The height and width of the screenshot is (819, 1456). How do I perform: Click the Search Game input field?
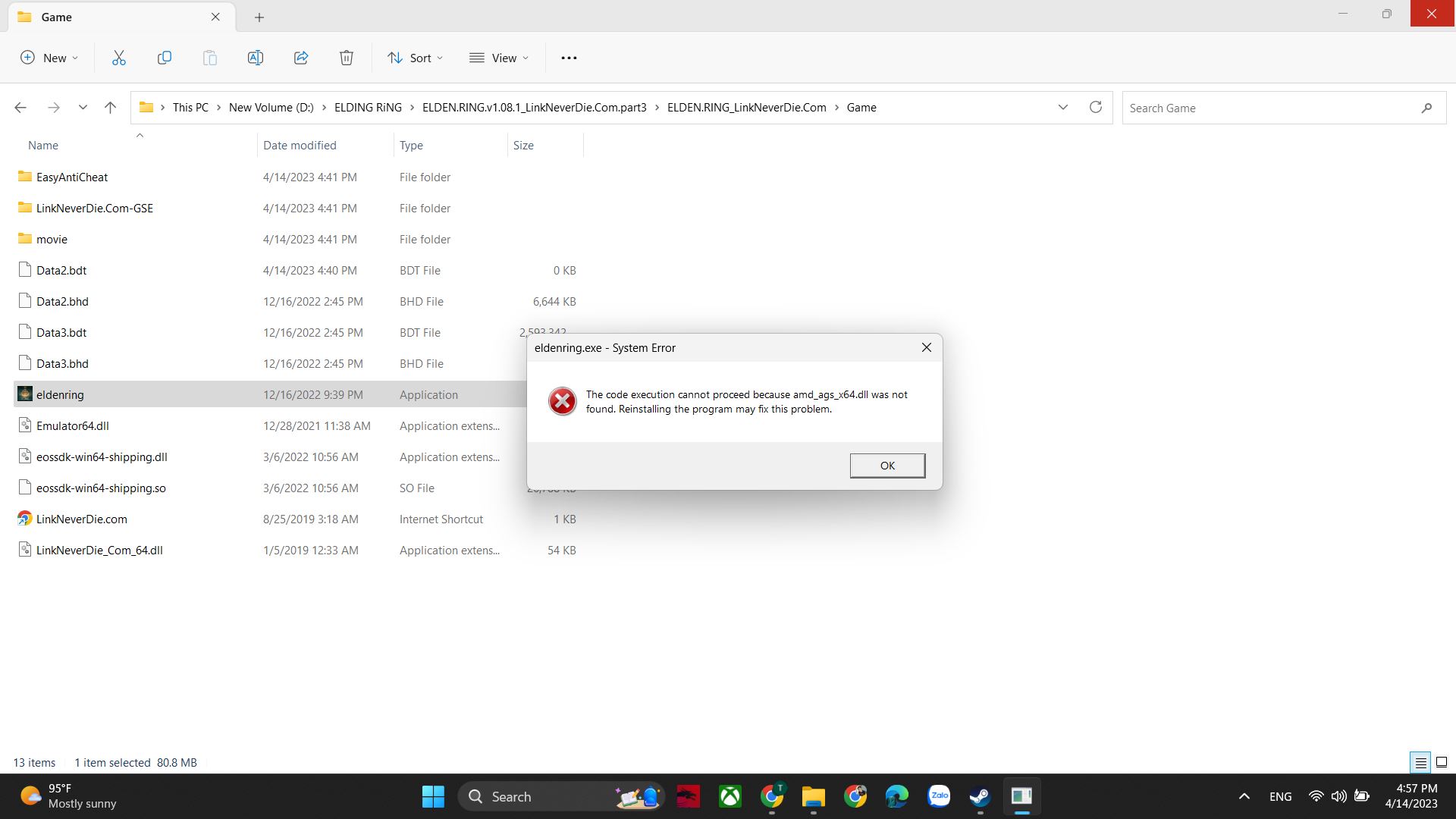[x=1270, y=108]
